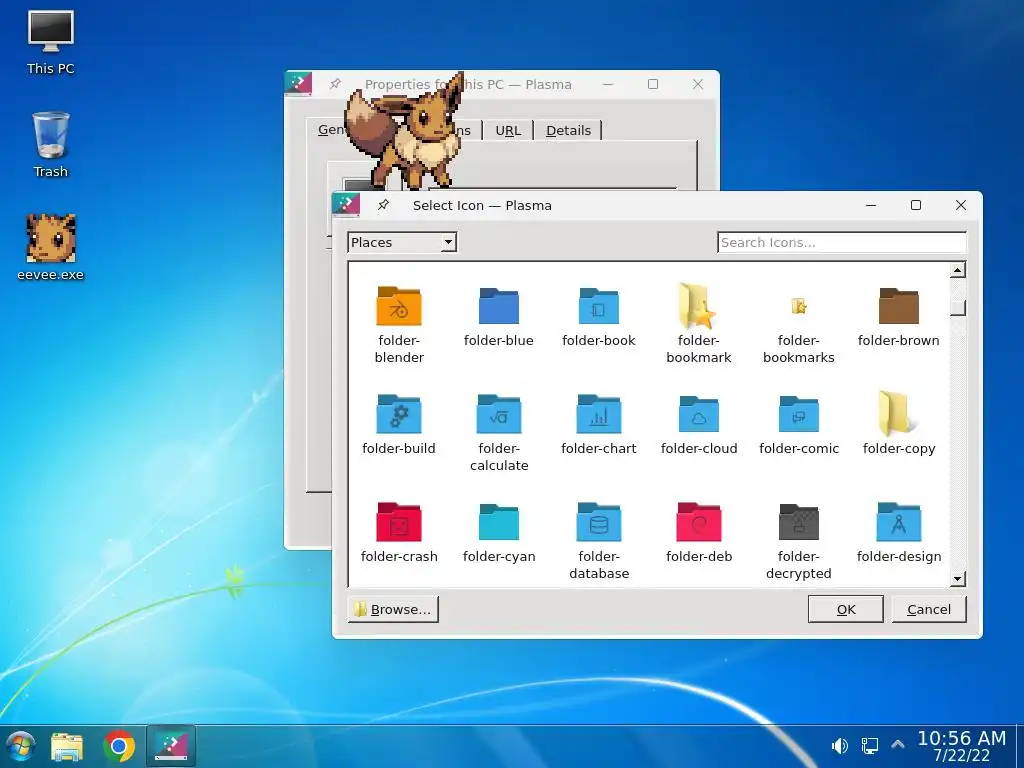
Task: Select the eevee.exe desktop icon
Action: (x=50, y=247)
